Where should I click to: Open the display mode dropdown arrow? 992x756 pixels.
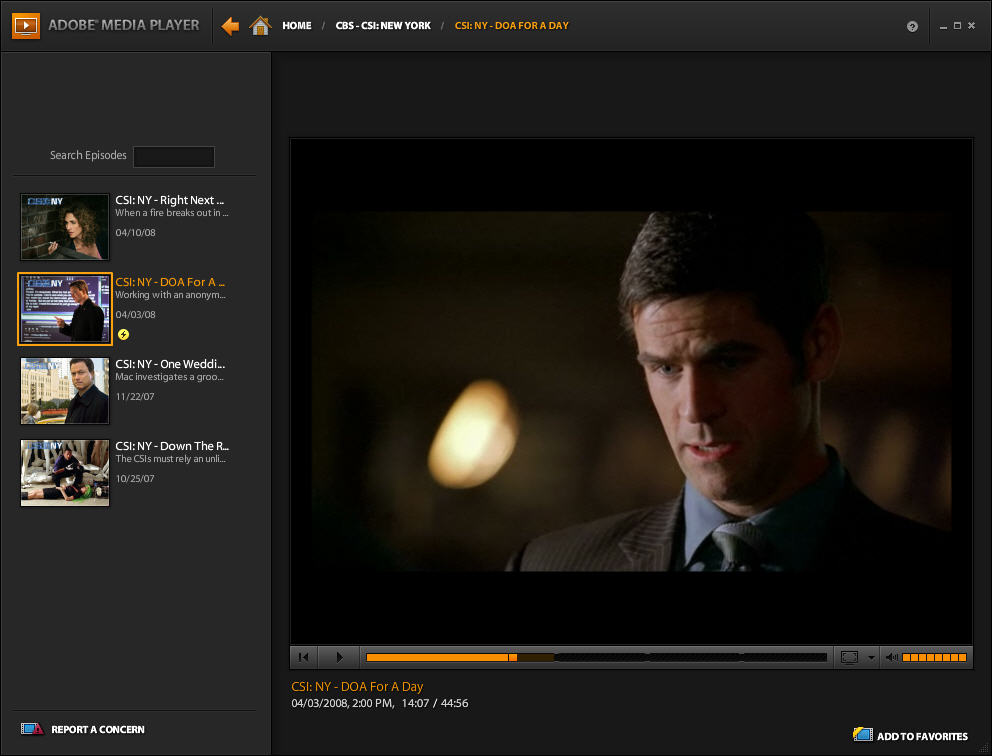(x=871, y=658)
